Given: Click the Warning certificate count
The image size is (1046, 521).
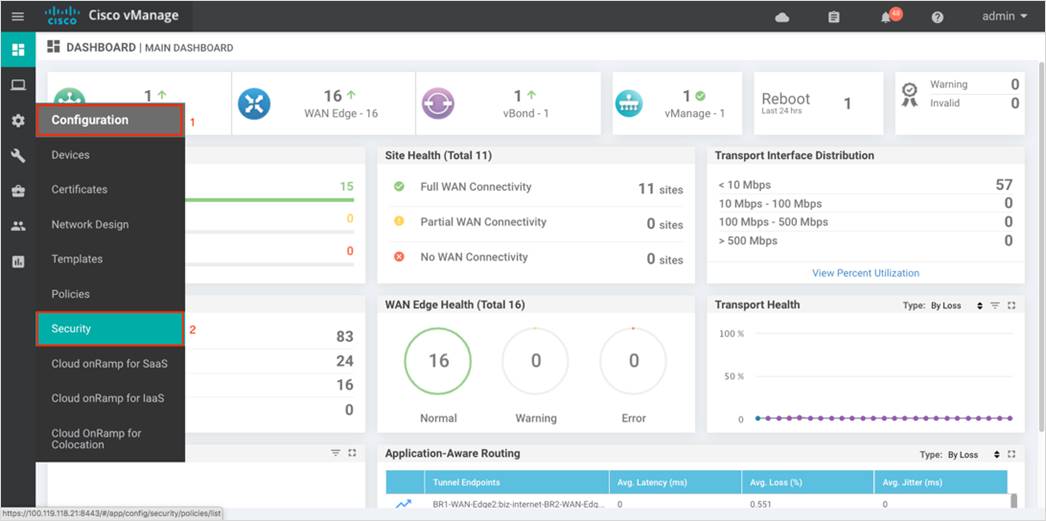Looking at the screenshot, I should tap(1015, 84).
